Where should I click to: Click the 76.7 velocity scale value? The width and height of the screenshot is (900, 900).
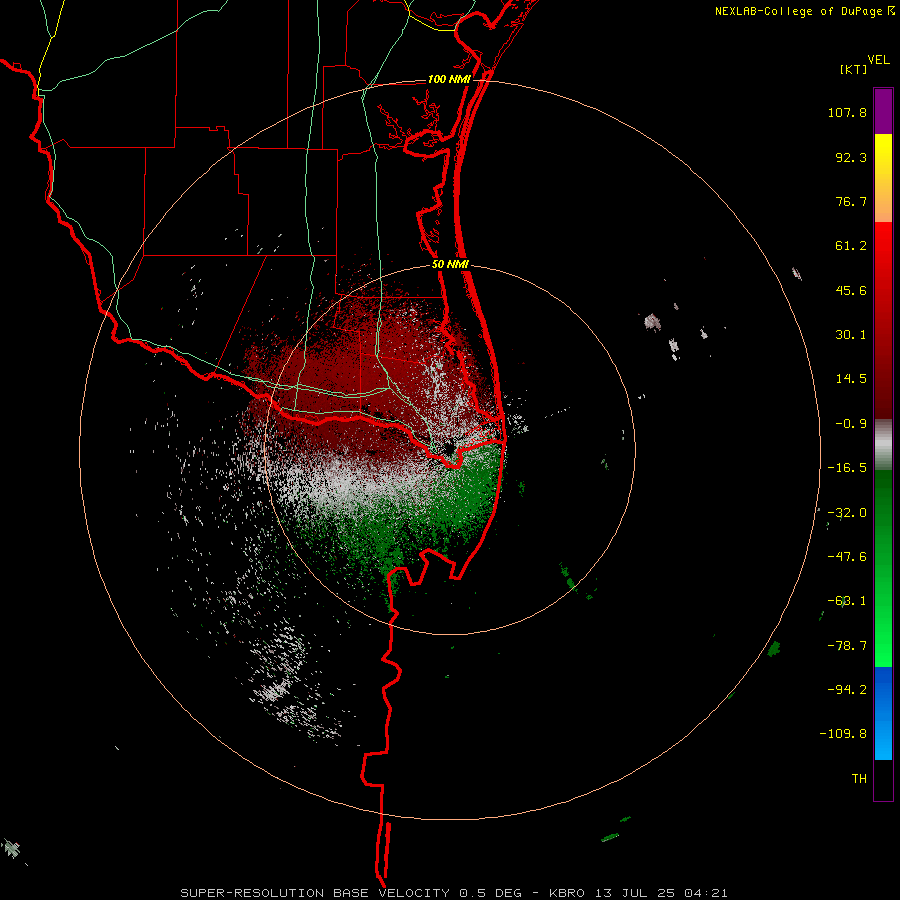(851, 201)
